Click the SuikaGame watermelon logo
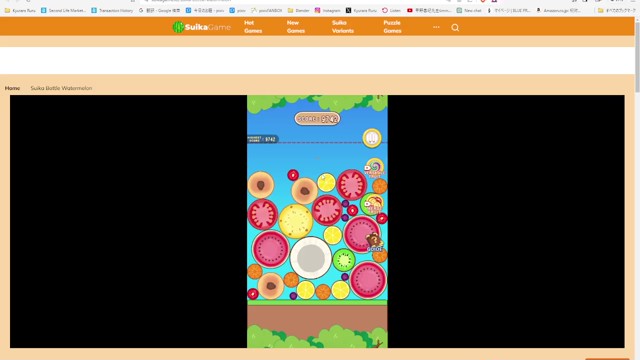The image size is (640, 360). 202,27
